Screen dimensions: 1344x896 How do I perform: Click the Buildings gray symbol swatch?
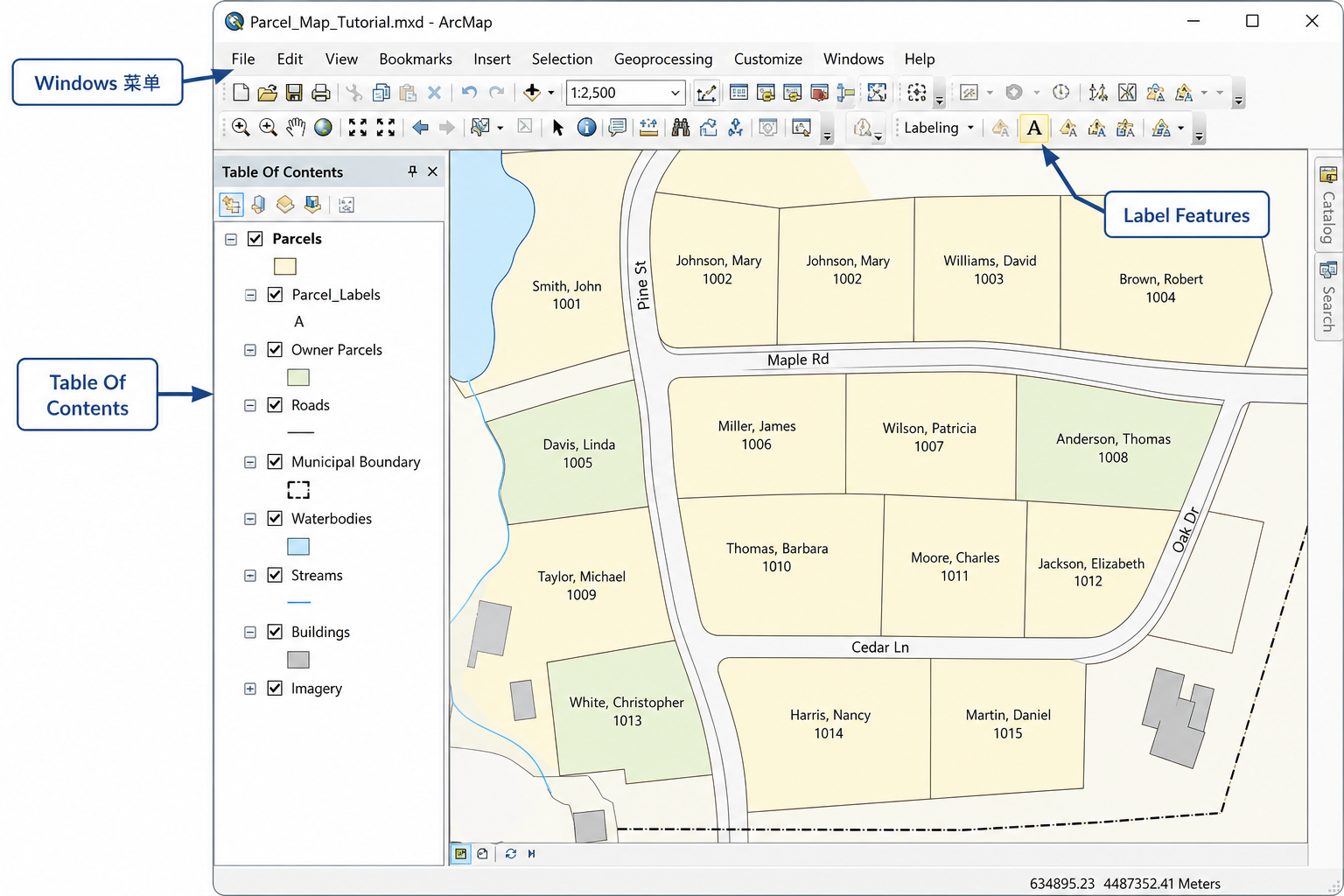298,659
